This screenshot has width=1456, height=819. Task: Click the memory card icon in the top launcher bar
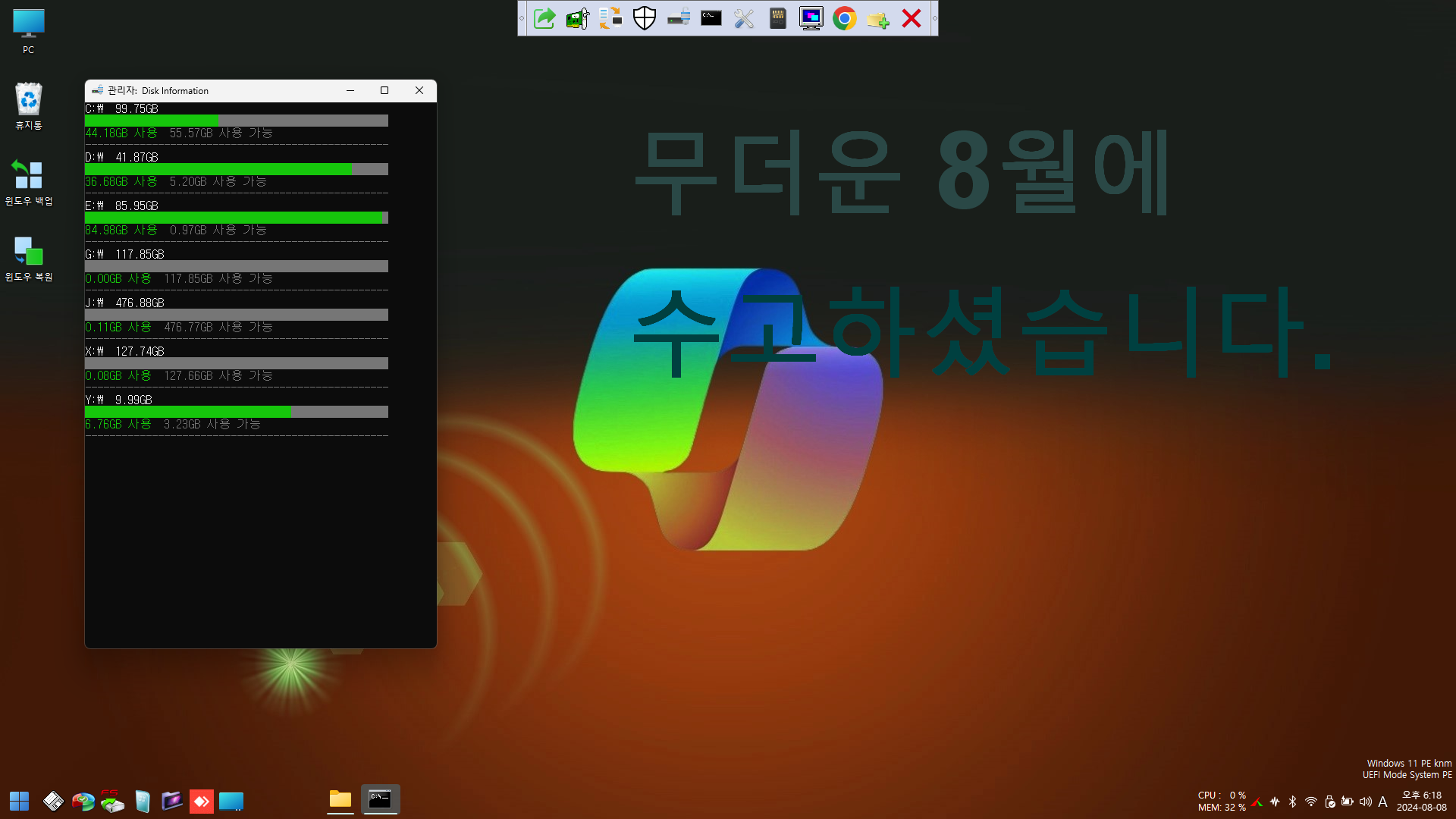[778, 18]
